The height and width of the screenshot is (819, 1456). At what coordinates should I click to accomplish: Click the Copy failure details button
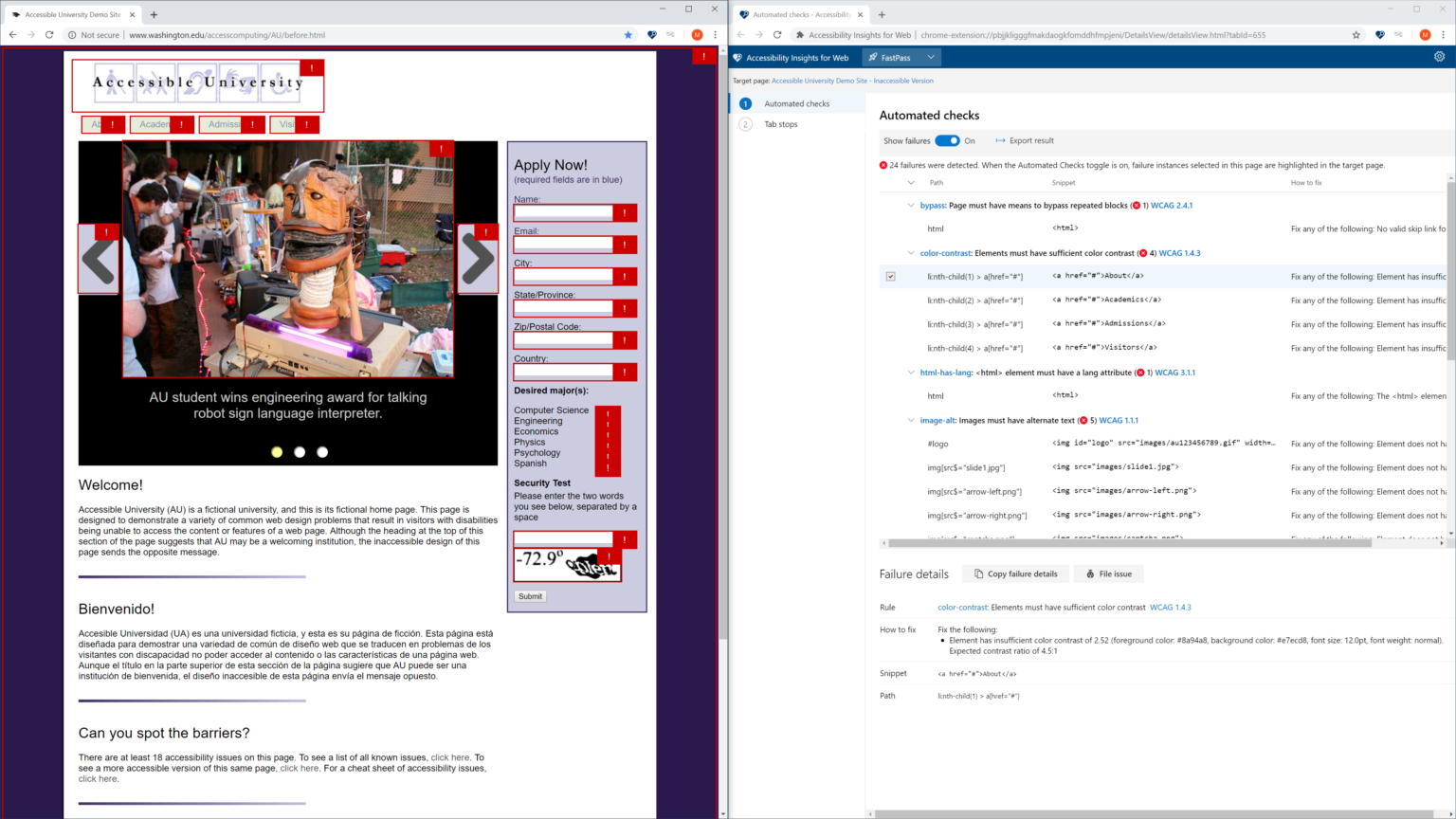pyautogui.click(x=1016, y=573)
